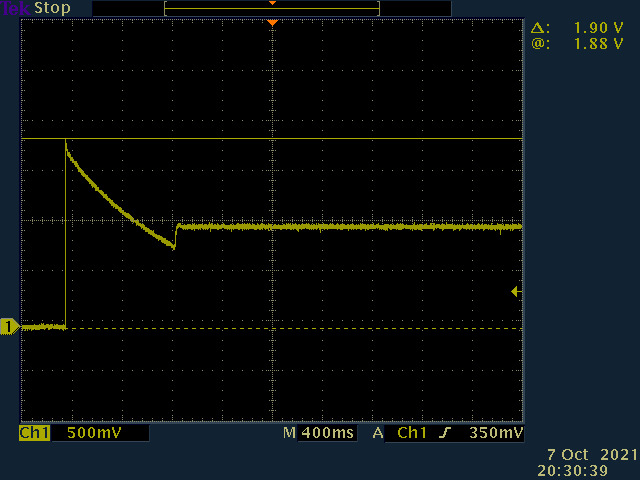Click the record view bracket bar
The height and width of the screenshot is (480, 640).
pyautogui.click(x=272, y=9)
